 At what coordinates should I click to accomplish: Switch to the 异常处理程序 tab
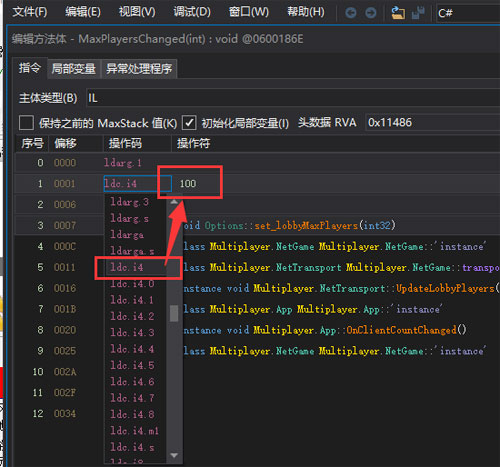pos(139,69)
